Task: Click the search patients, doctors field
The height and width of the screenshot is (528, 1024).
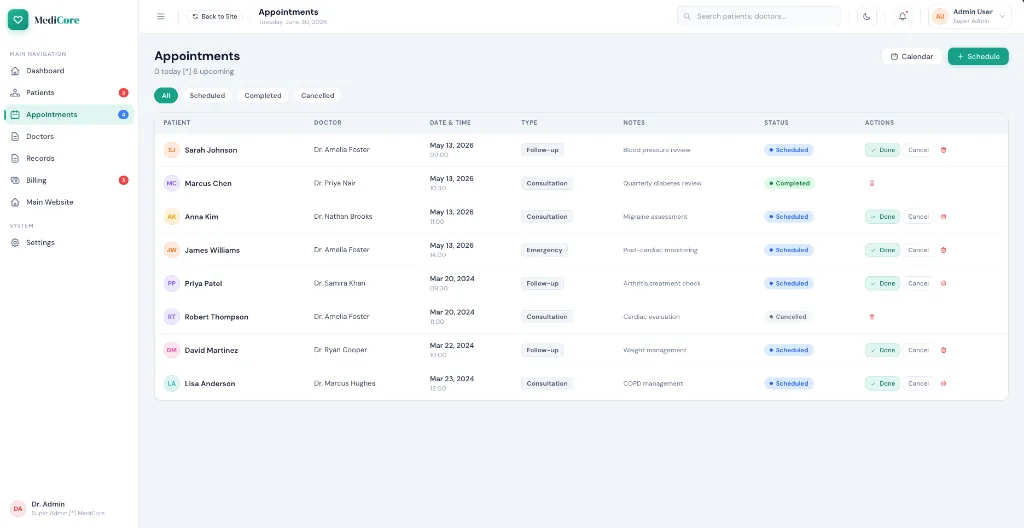Action: point(759,16)
